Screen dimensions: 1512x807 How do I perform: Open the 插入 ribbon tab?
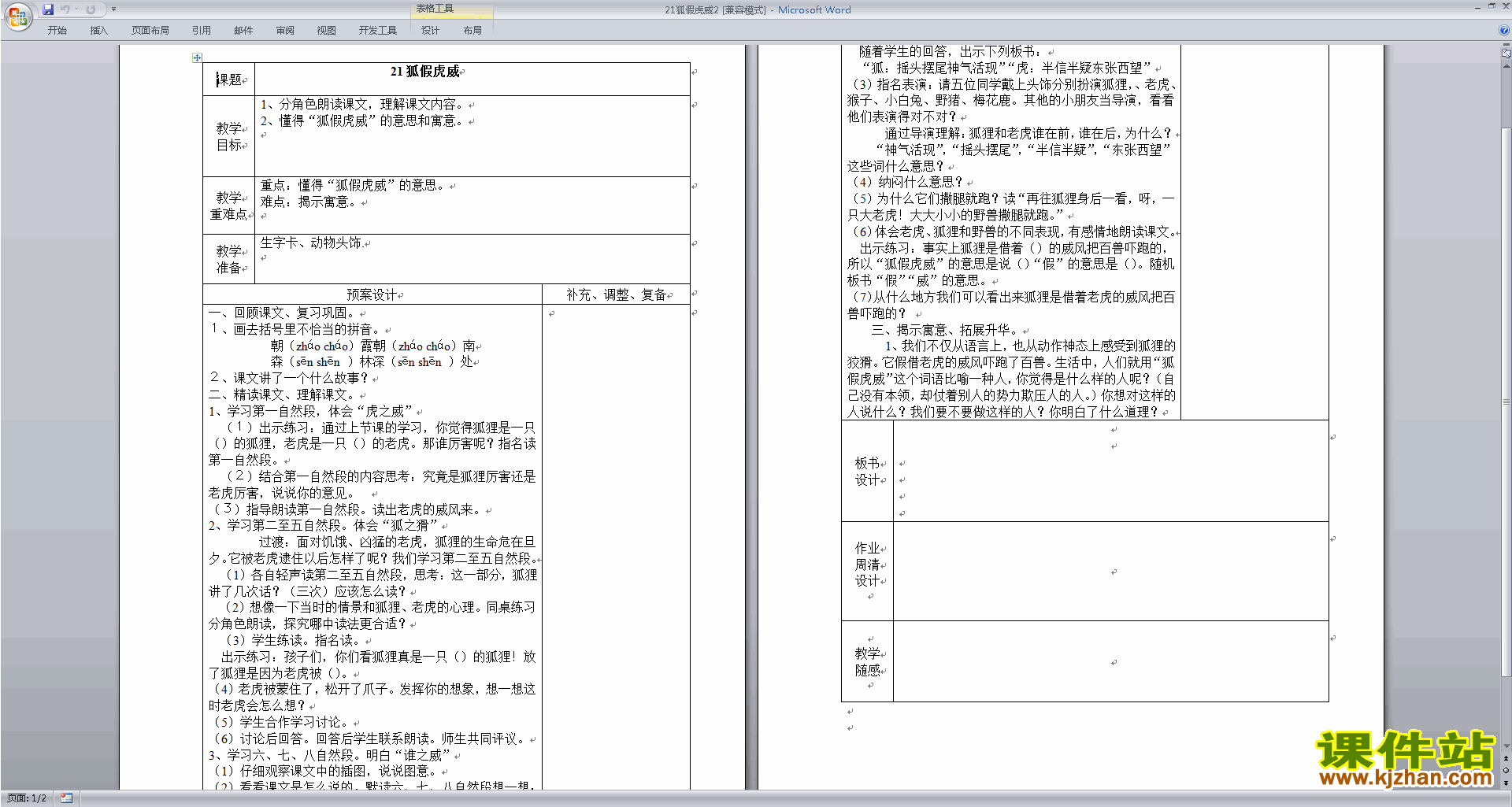[x=98, y=30]
